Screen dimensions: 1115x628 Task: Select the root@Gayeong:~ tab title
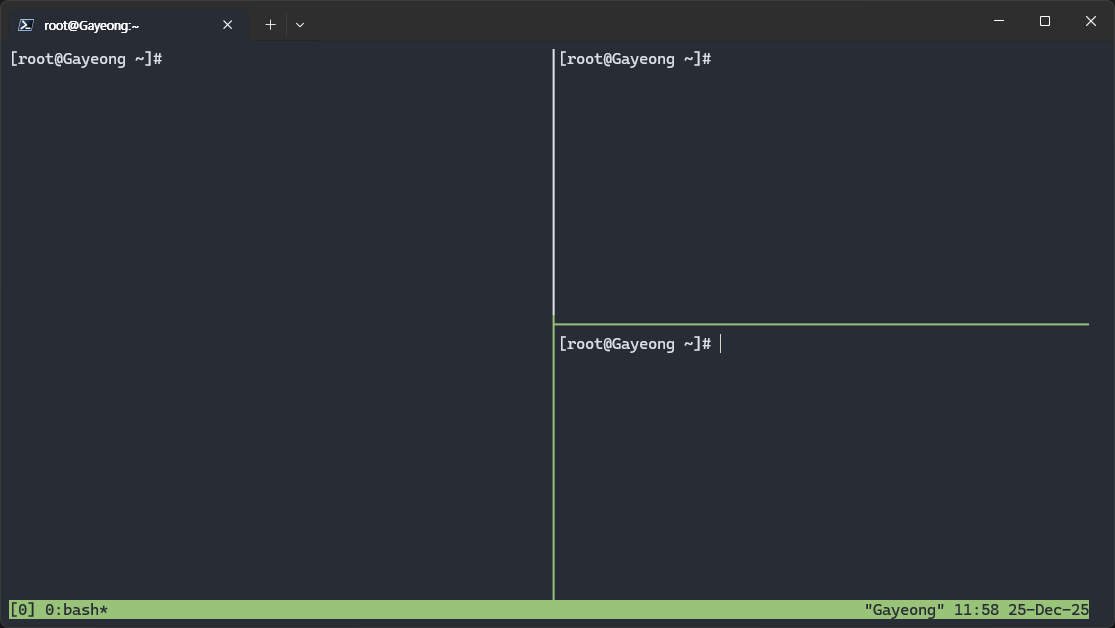coord(92,25)
